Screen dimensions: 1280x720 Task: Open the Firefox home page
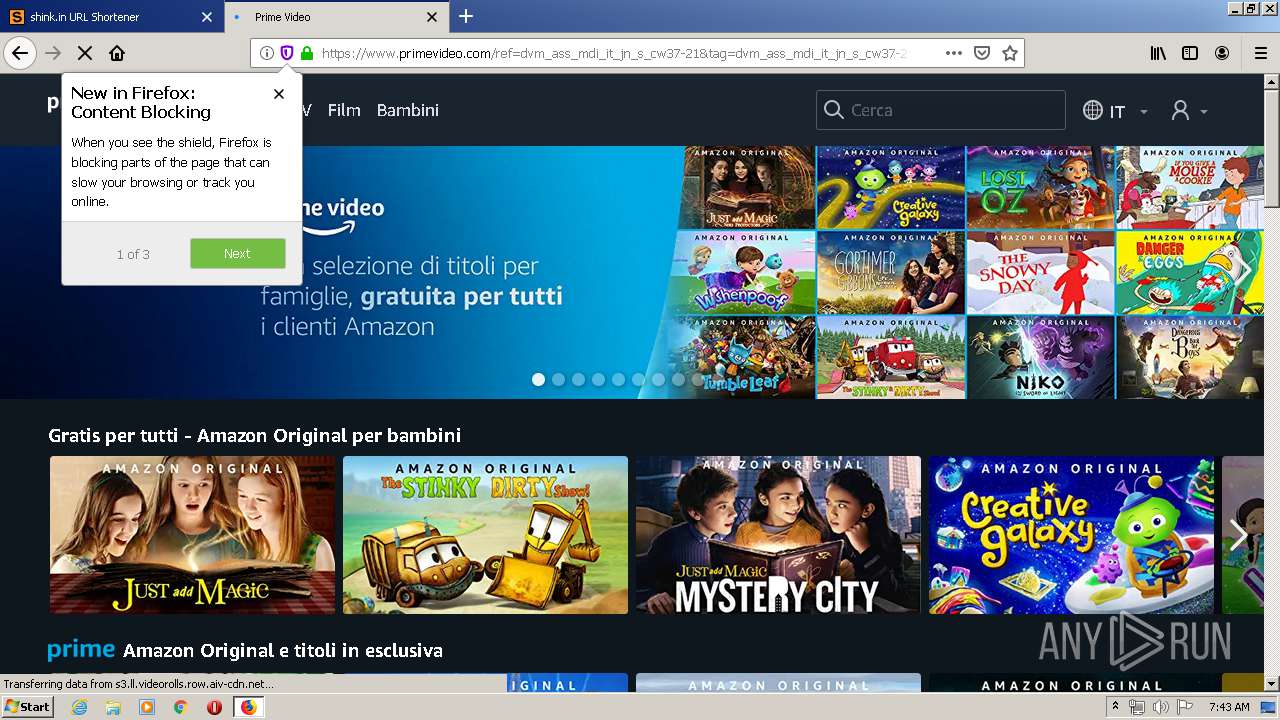(x=117, y=53)
